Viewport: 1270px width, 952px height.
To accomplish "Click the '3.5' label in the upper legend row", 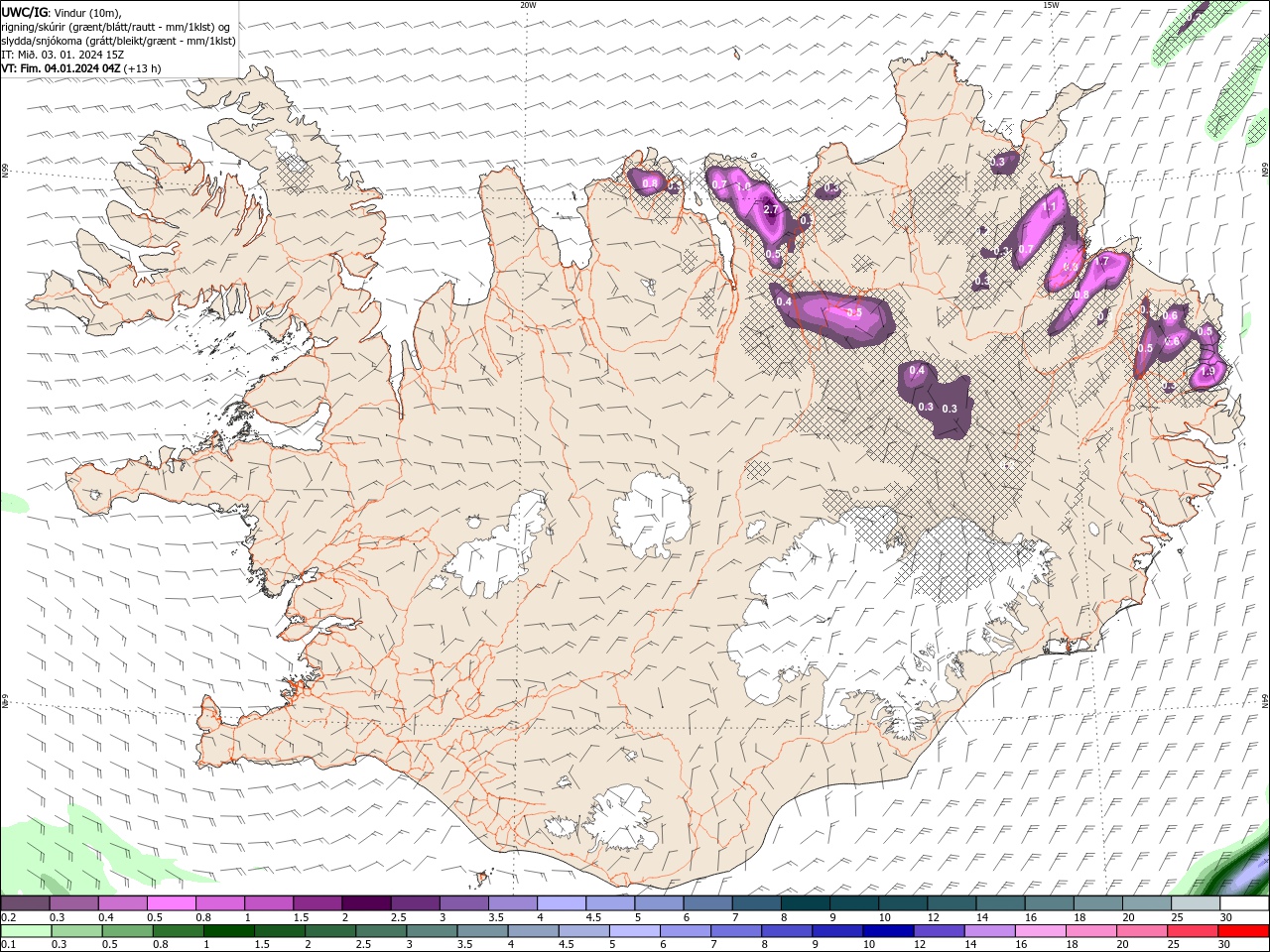I will tap(496, 917).
